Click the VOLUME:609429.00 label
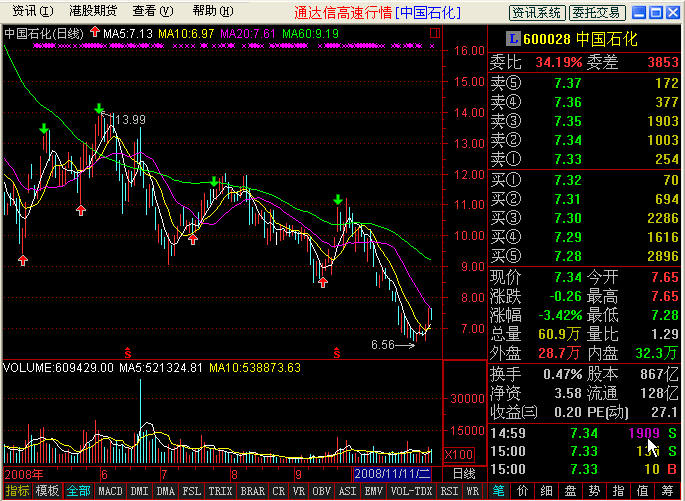This screenshot has width=685, height=501. (x=58, y=368)
